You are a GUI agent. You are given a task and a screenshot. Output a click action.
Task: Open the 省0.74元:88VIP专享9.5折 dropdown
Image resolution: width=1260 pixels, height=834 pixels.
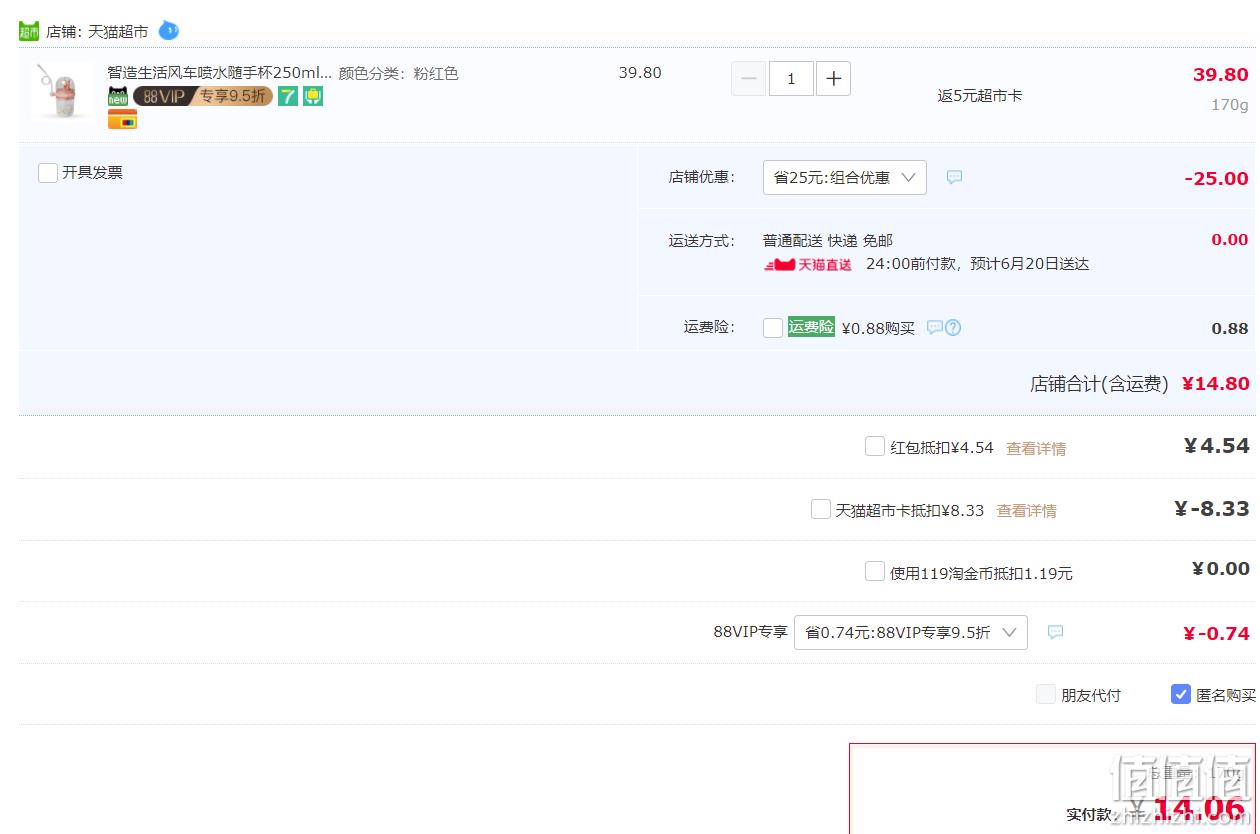(x=911, y=632)
